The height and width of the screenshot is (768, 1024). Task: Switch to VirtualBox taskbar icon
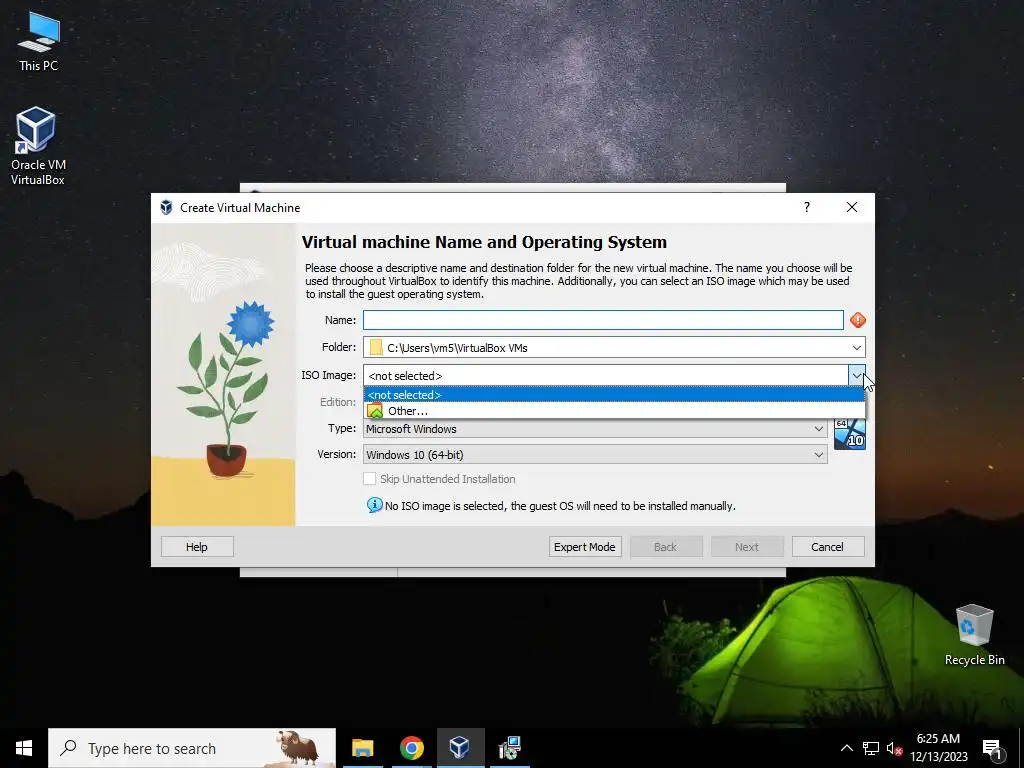[x=460, y=748]
